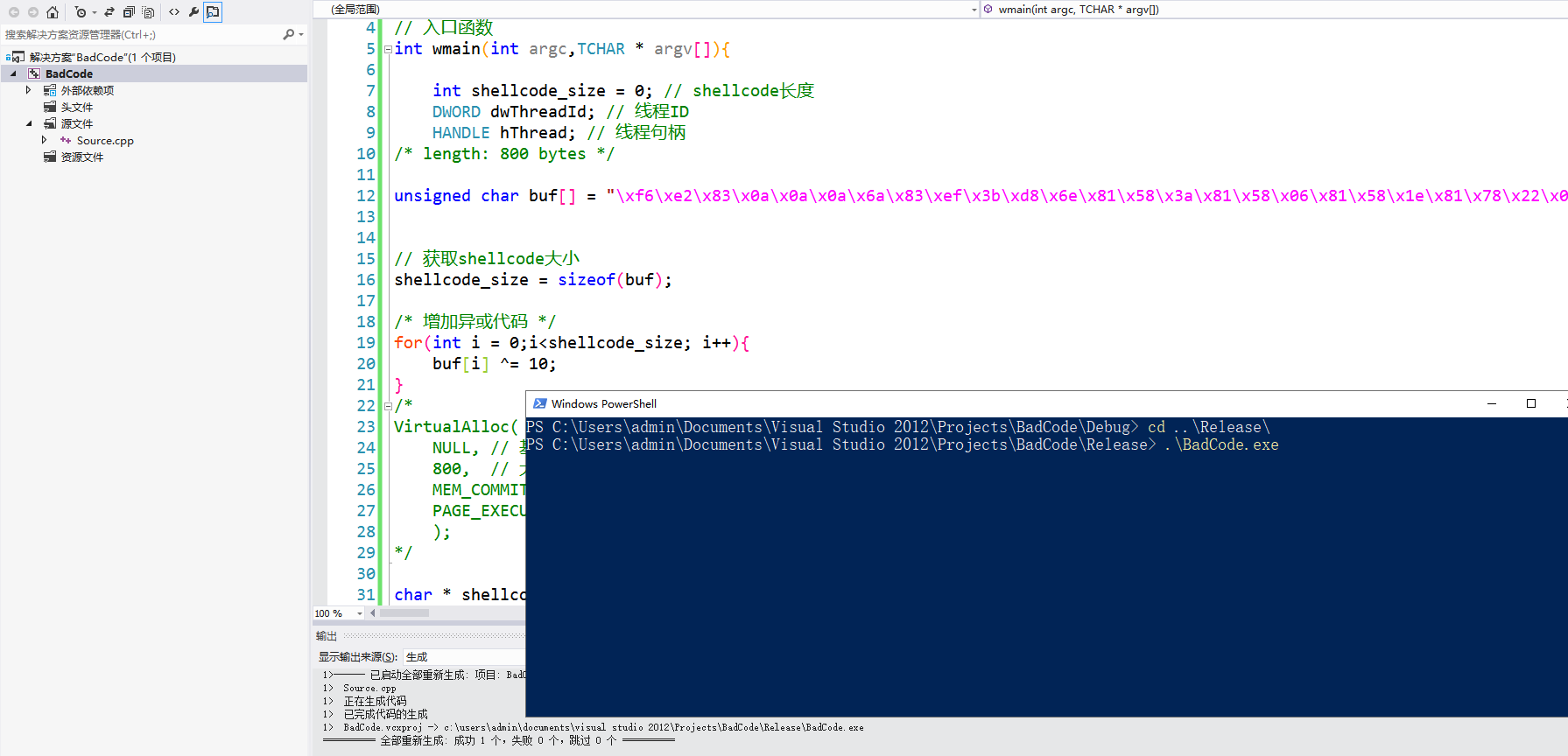Click the '全部重新生成: 成功 1 个' output line
The width and height of the screenshot is (1568, 756).
498,740
